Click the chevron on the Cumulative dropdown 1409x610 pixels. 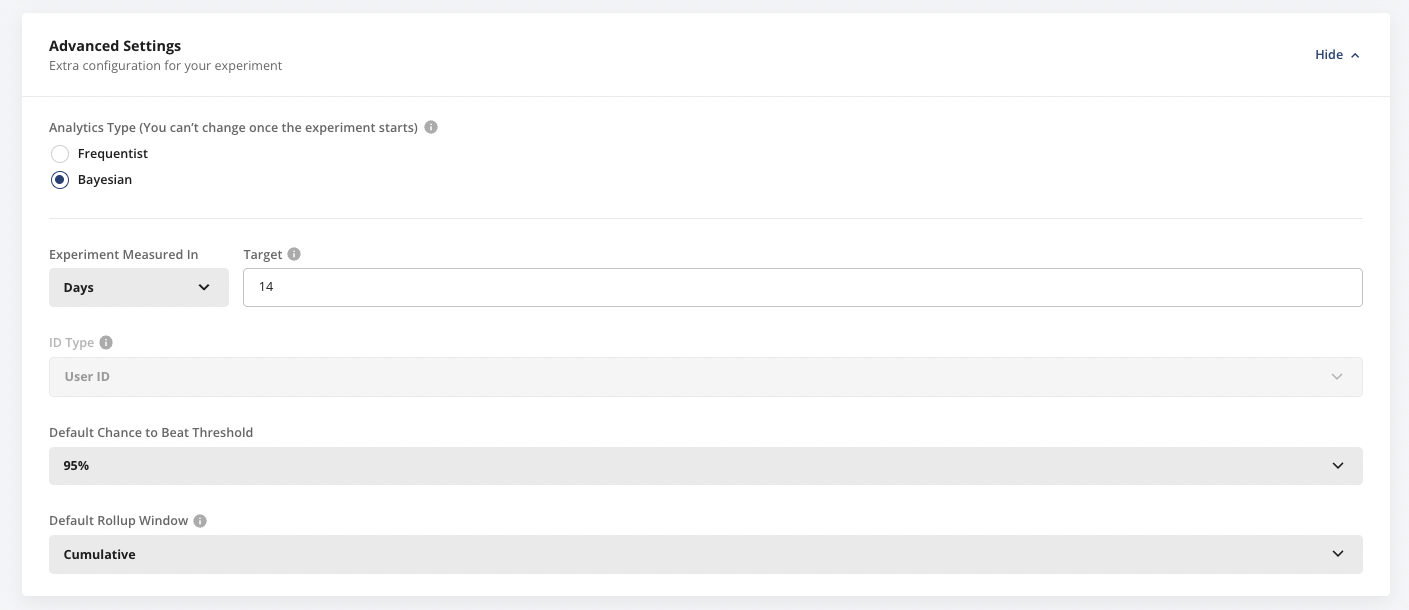pos(1340,554)
